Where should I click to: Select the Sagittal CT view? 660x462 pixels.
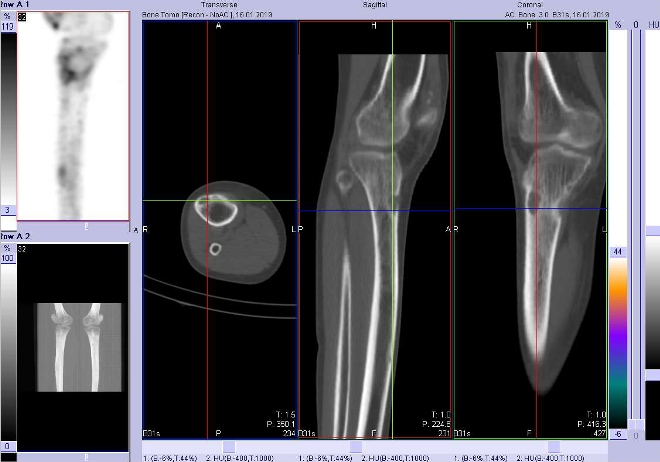tap(375, 230)
